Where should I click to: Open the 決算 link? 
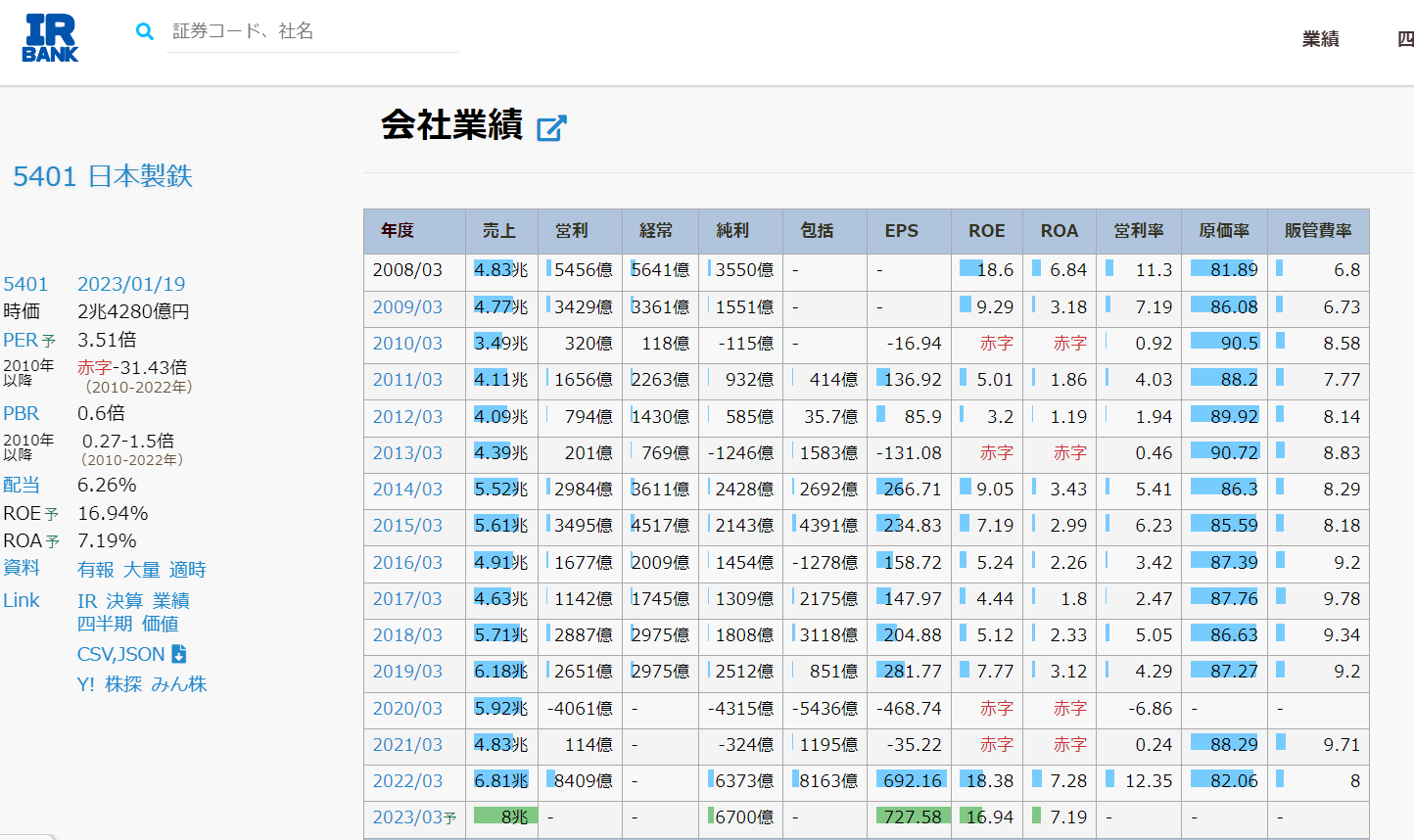(x=124, y=601)
